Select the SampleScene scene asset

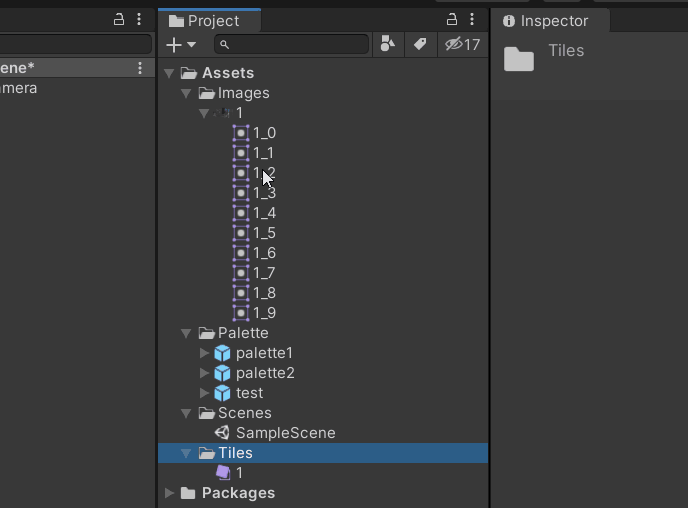click(x=285, y=433)
